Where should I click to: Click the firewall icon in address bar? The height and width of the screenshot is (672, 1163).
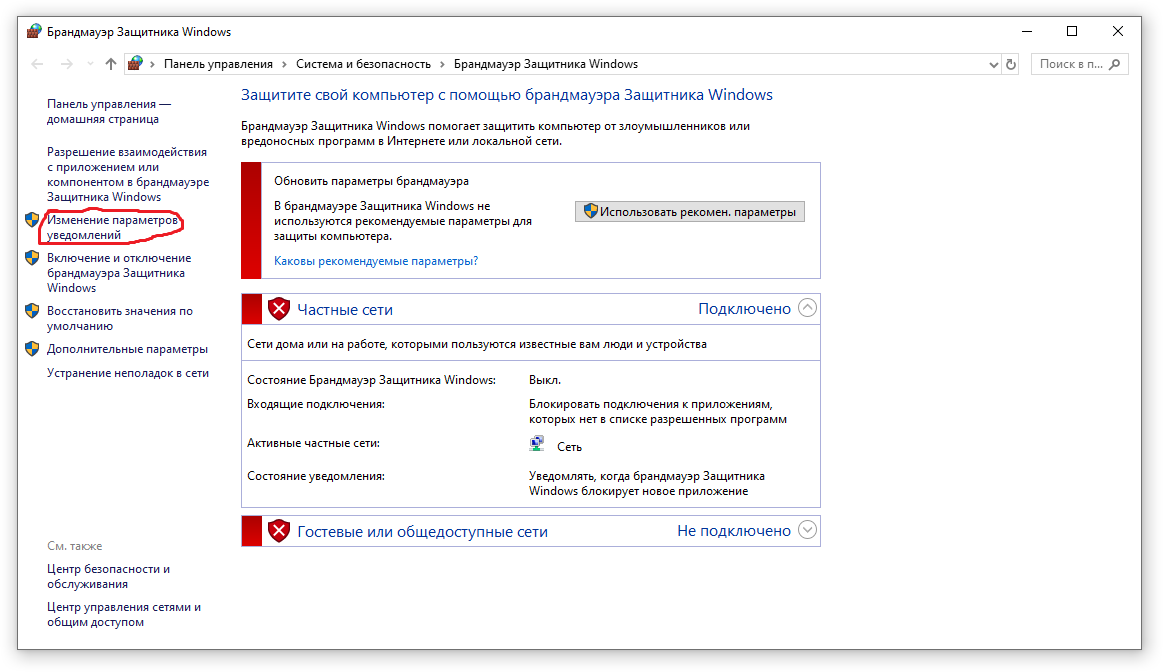(x=134, y=64)
